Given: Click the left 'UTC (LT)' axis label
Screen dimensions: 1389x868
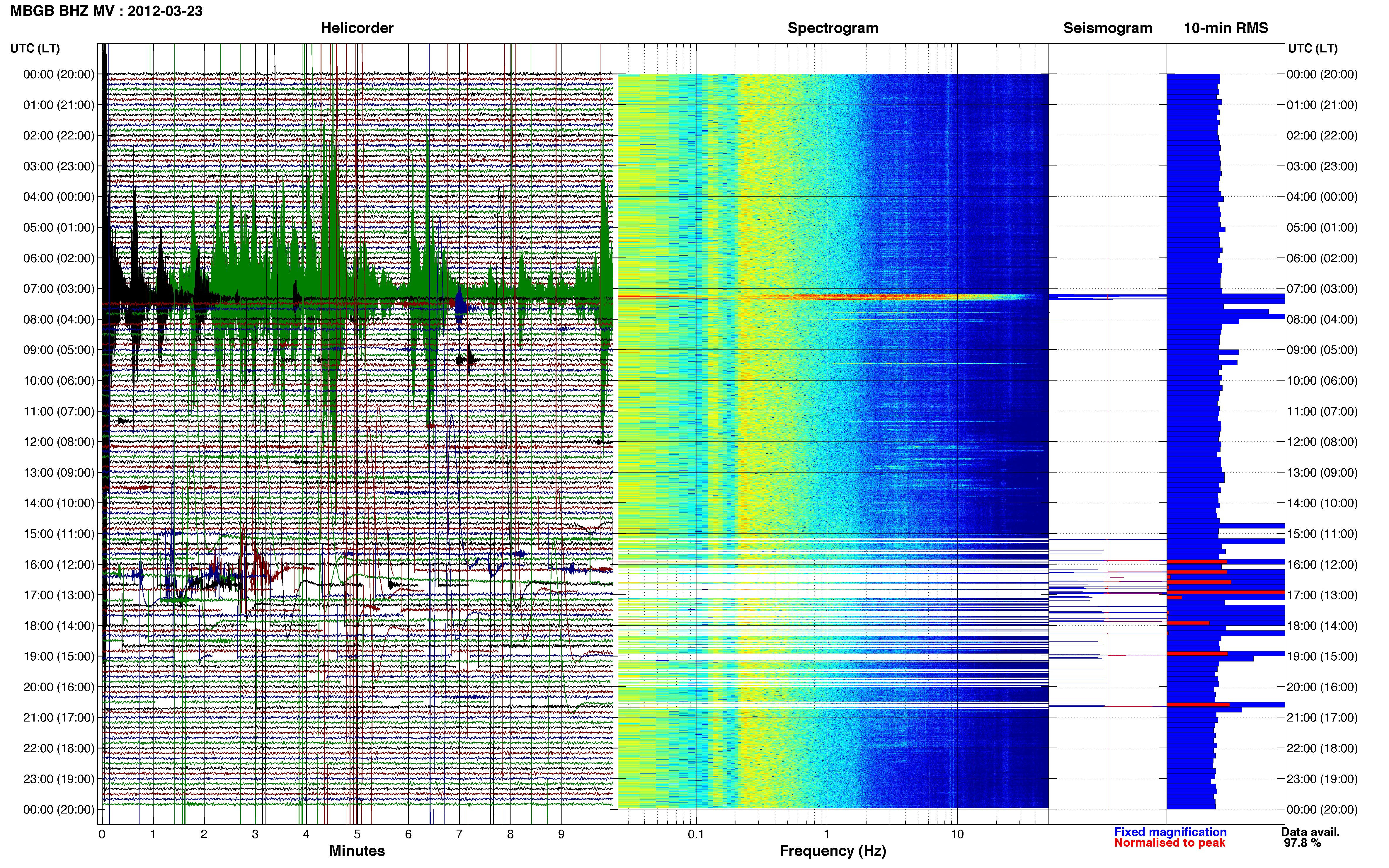Looking at the screenshot, I should coord(35,48).
